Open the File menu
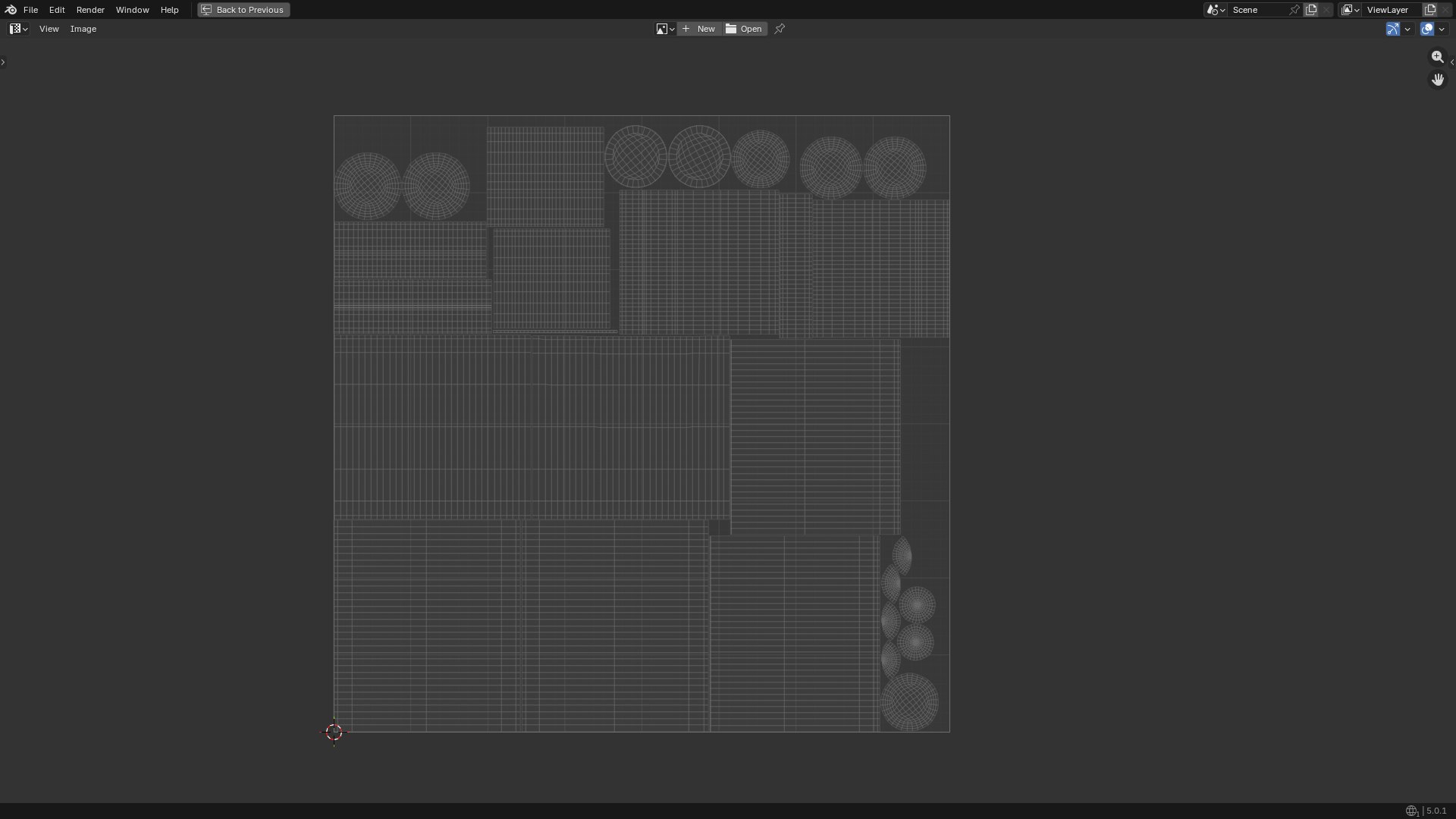 click(30, 10)
